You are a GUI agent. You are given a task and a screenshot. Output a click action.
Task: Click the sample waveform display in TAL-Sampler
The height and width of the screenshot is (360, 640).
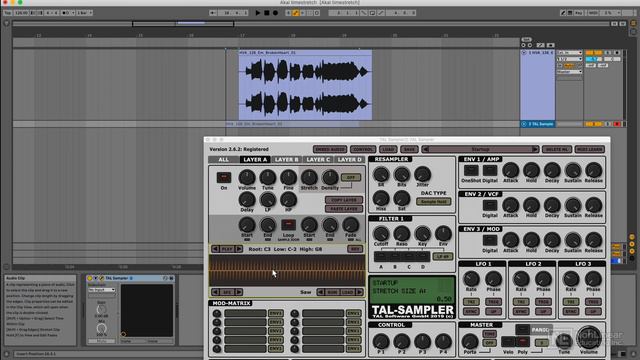pos(287,270)
